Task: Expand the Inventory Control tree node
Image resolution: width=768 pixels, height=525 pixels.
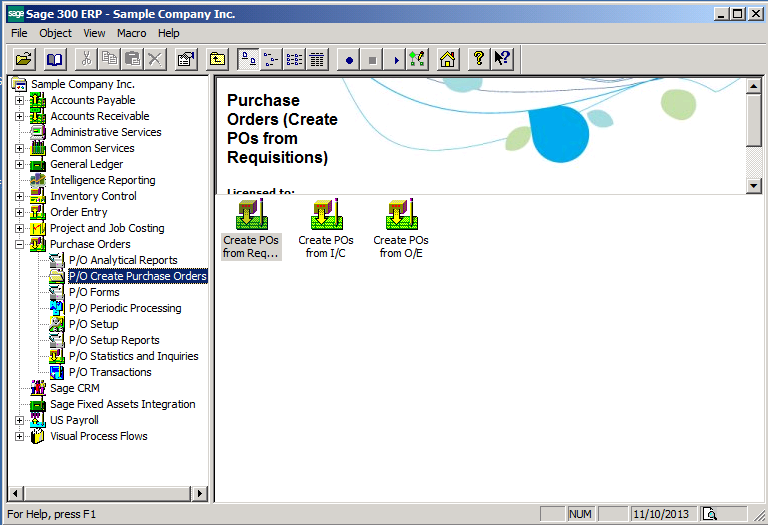Action: coord(19,196)
